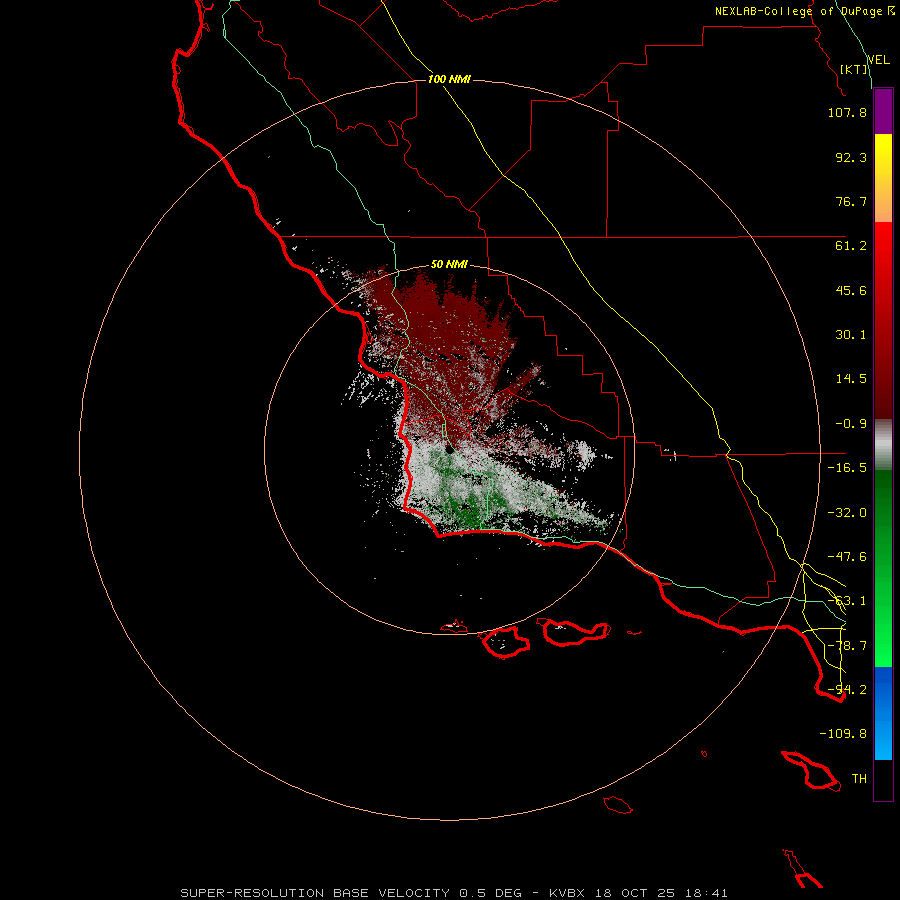Select the -78.7 legend value
Image resolution: width=900 pixels, height=900 pixels.
[847, 646]
